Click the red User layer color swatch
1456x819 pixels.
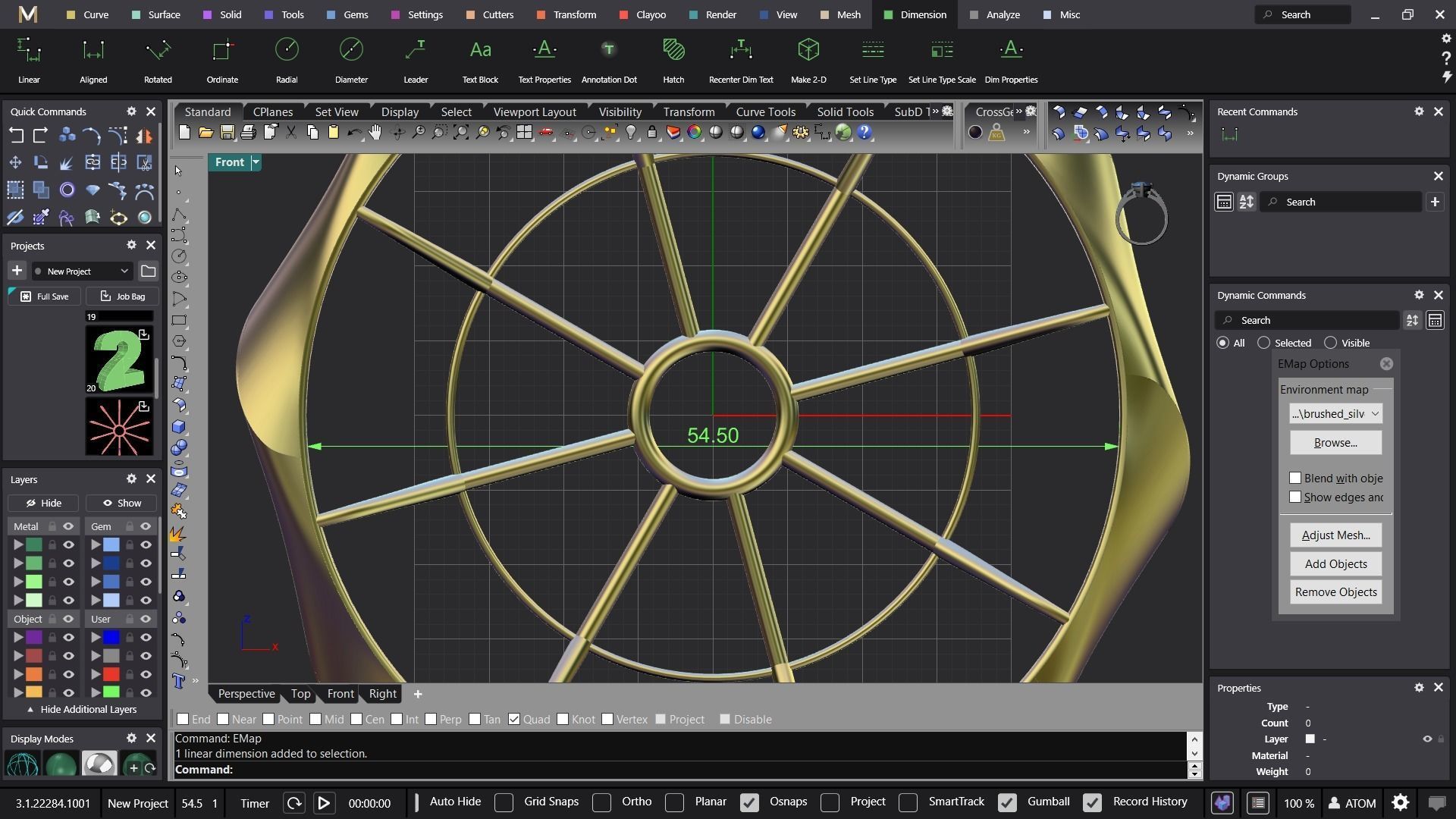click(x=111, y=674)
